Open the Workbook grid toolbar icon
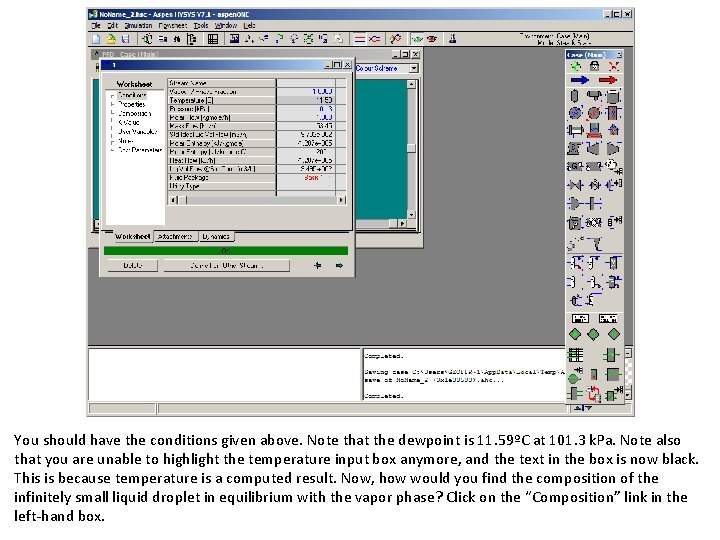Image resolution: width=720 pixels, height=540 pixels. 213,39
